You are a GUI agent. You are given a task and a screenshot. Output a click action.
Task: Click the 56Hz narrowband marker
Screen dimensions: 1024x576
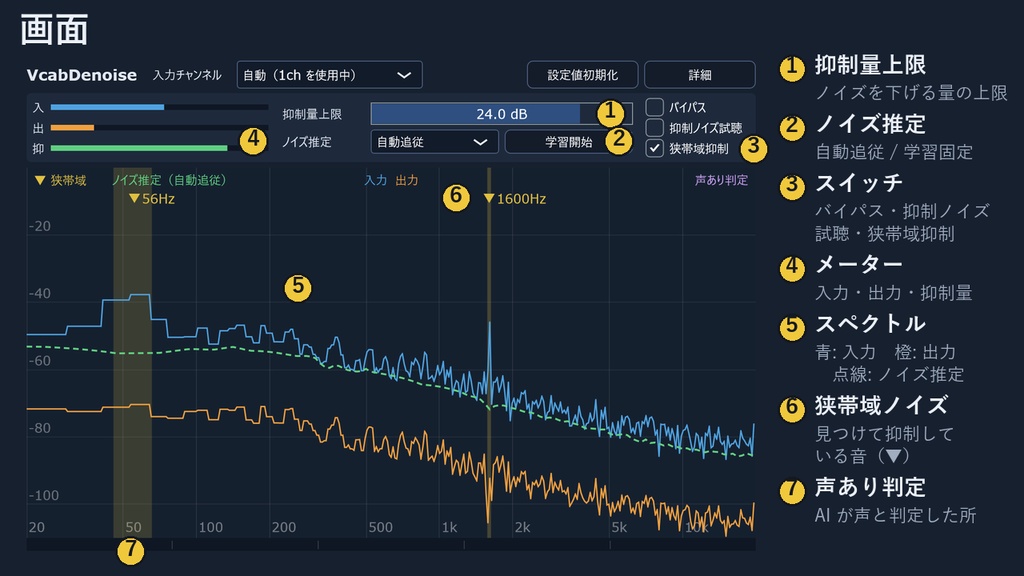[152, 199]
